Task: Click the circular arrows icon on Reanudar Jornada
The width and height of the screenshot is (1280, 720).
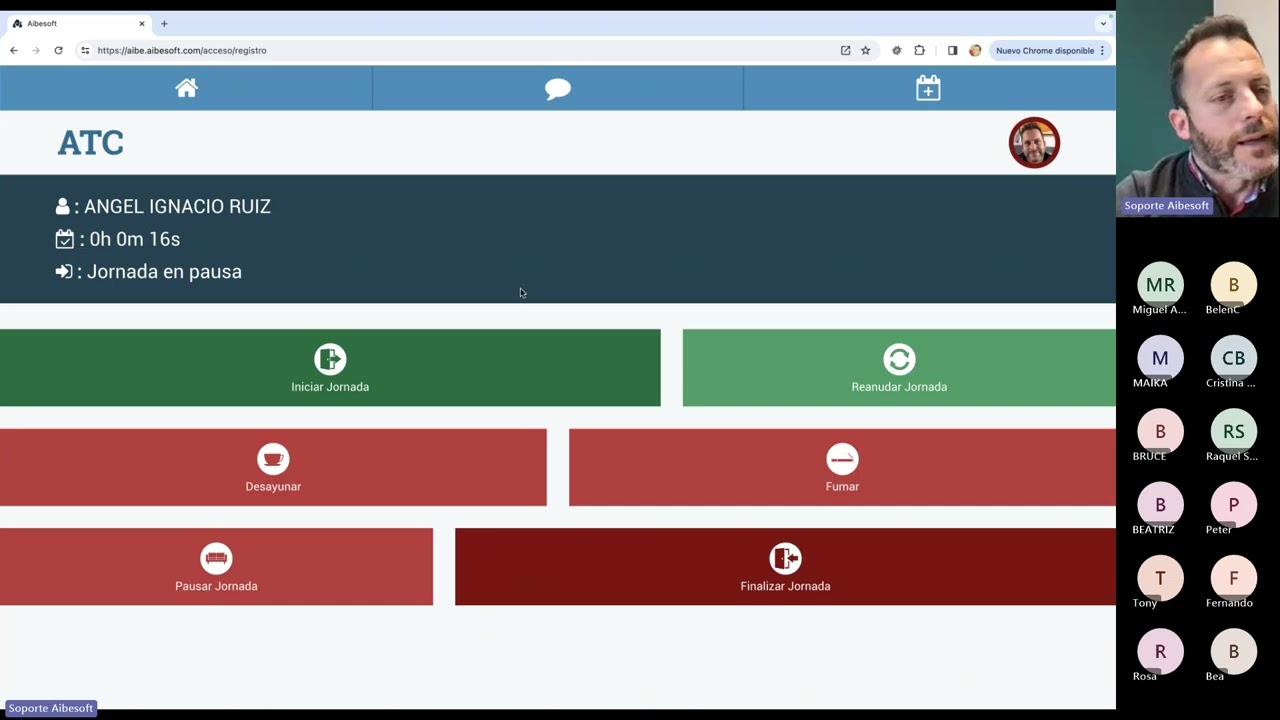Action: (899, 359)
